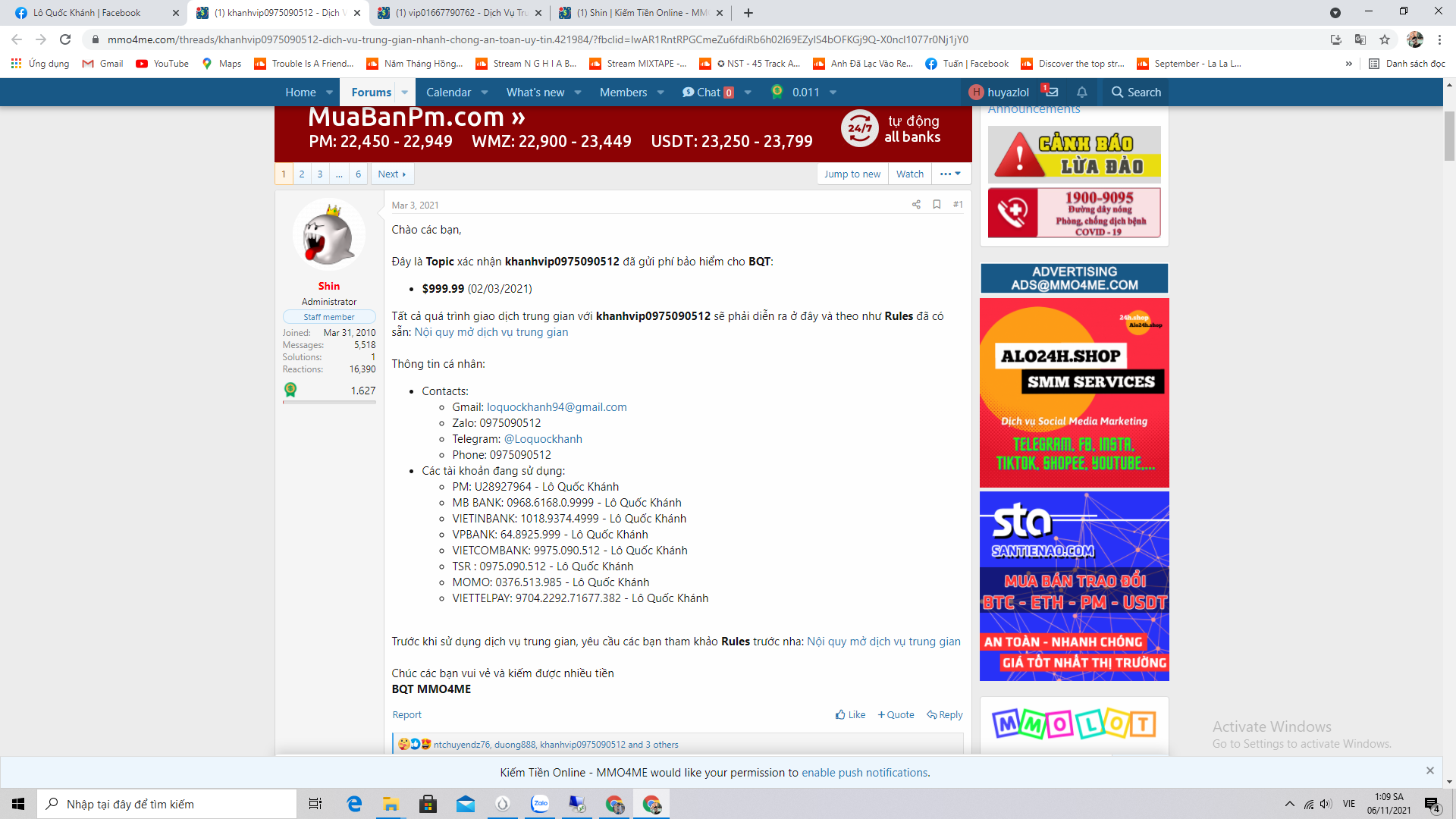This screenshot has width=1456, height=819.
Task: Click the share icon on post #1
Action: pos(916,205)
